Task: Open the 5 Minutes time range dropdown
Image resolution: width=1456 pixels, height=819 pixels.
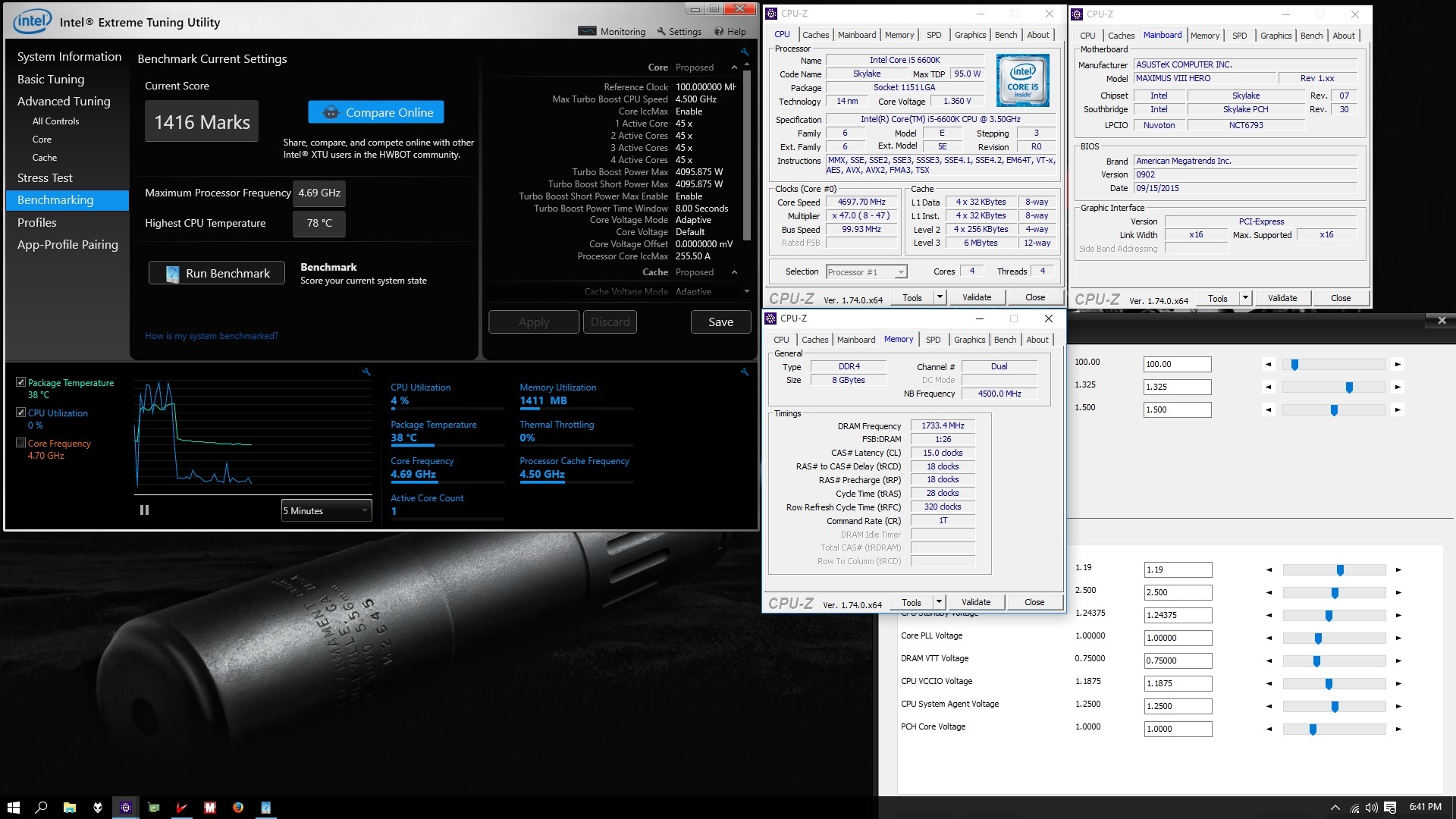Action: point(326,510)
